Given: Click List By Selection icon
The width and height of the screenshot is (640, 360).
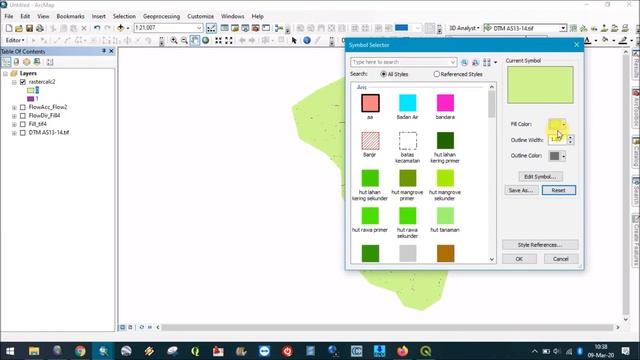Looking at the screenshot, I should pos(37,62).
